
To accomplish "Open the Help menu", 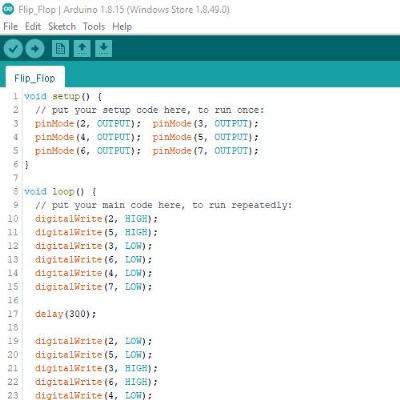I will [x=122, y=26].
